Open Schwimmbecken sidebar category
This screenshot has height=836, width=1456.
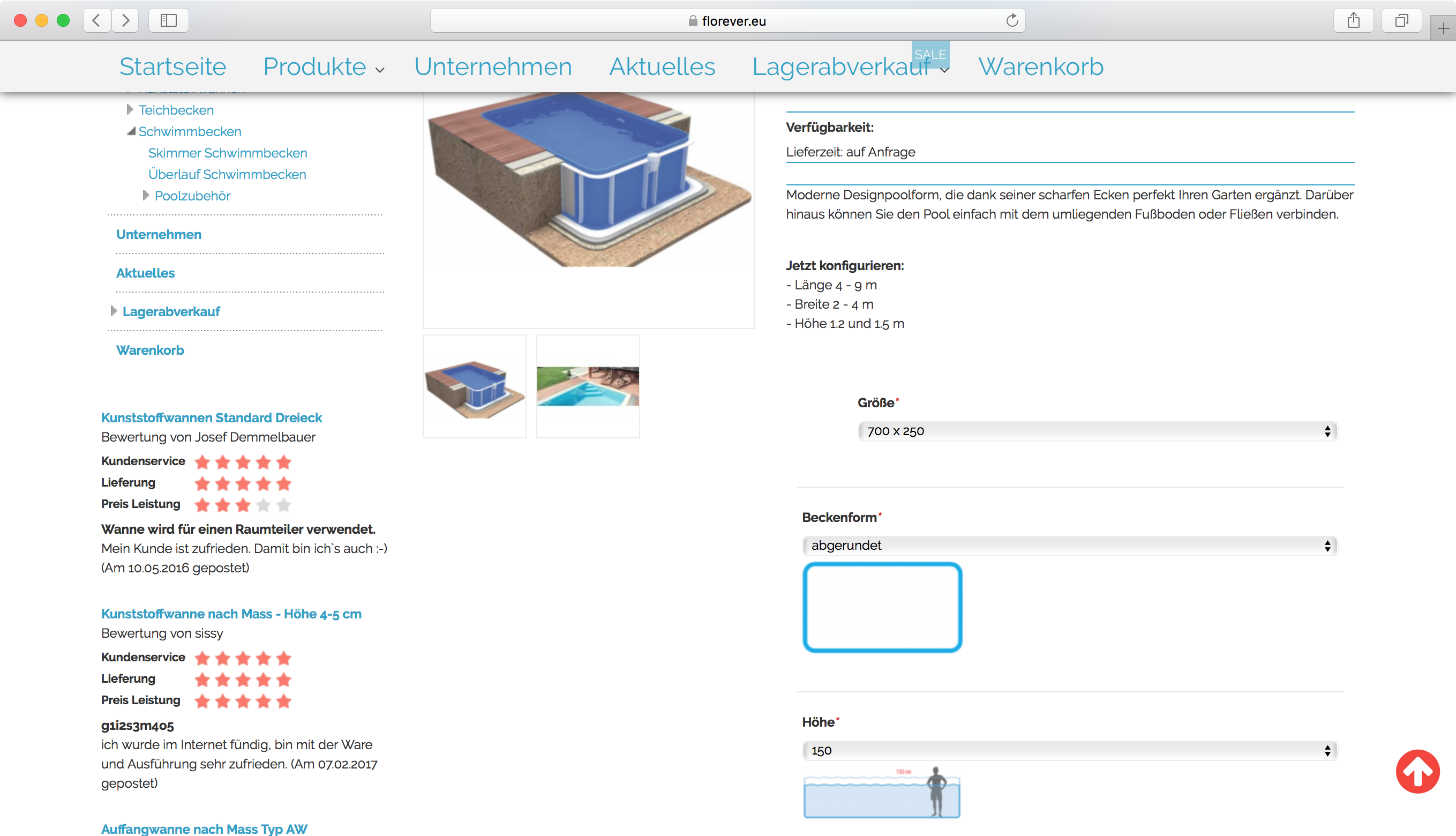click(190, 131)
